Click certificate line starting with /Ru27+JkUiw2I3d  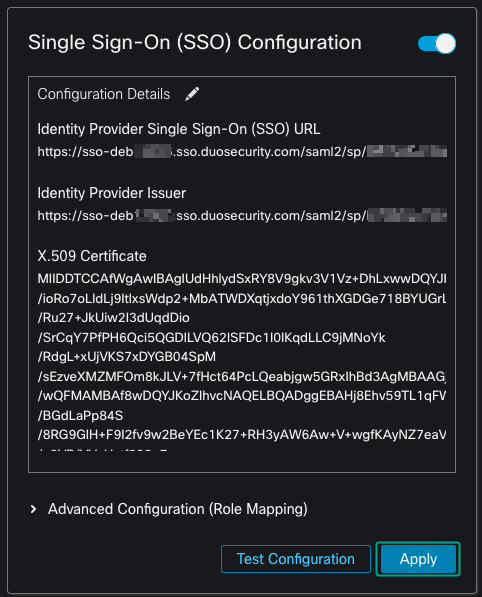pyautogui.click(x=113, y=318)
